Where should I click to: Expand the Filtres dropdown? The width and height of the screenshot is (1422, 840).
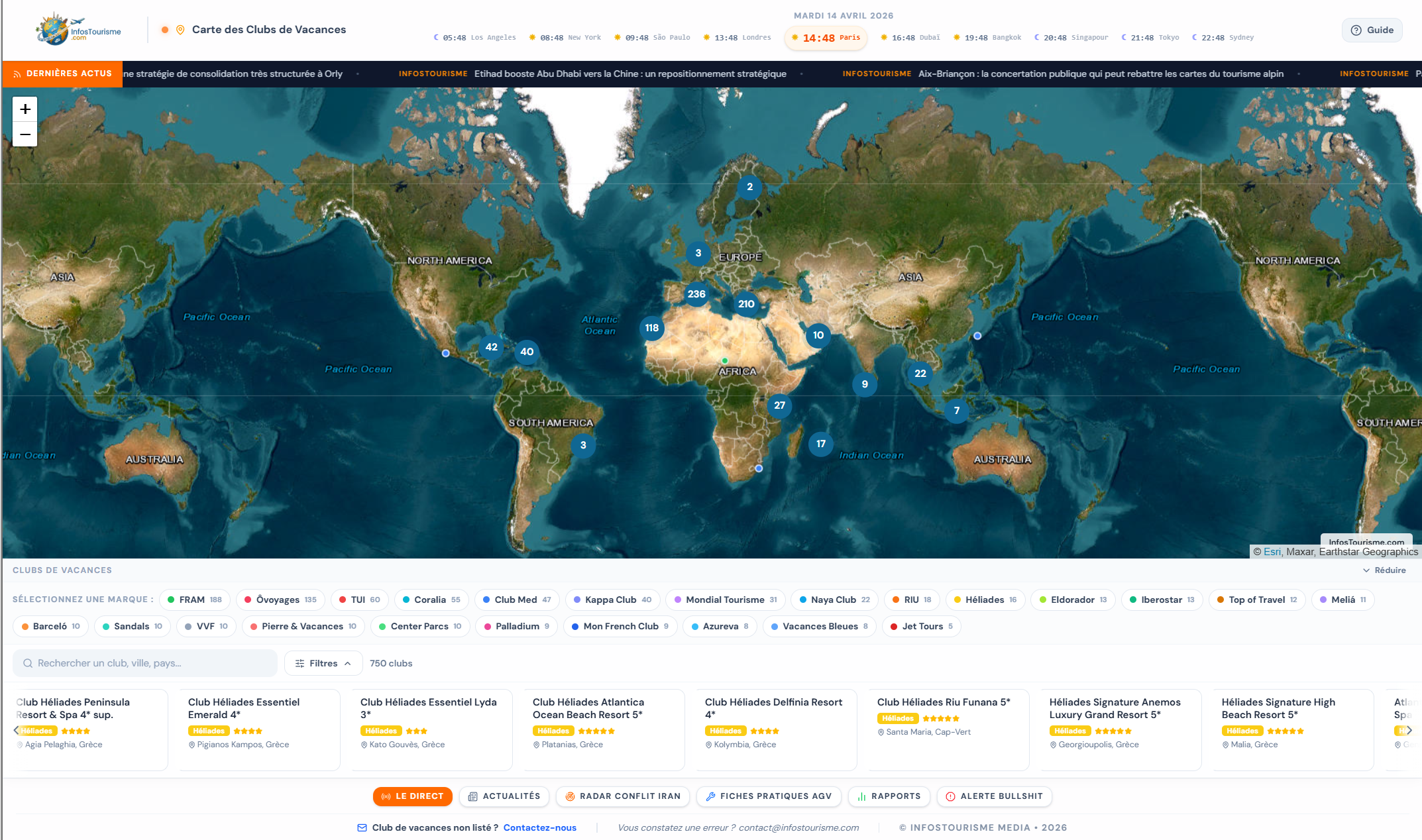coord(323,663)
